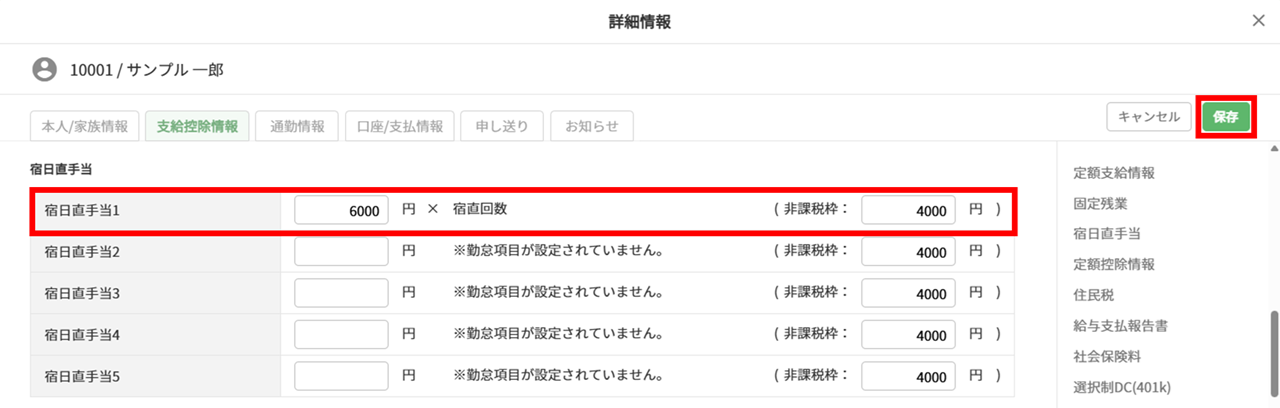Viewport: 1280px width, 408px height.
Task: Go to 選択制DC(401k) section link
Action: pos(1121,387)
